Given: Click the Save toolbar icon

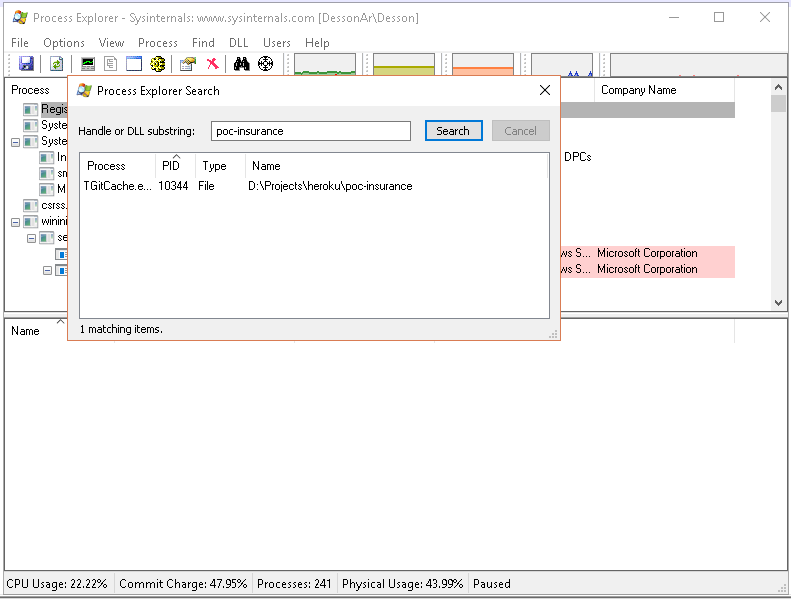Looking at the screenshot, I should pyautogui.click(x=26, y=64).
